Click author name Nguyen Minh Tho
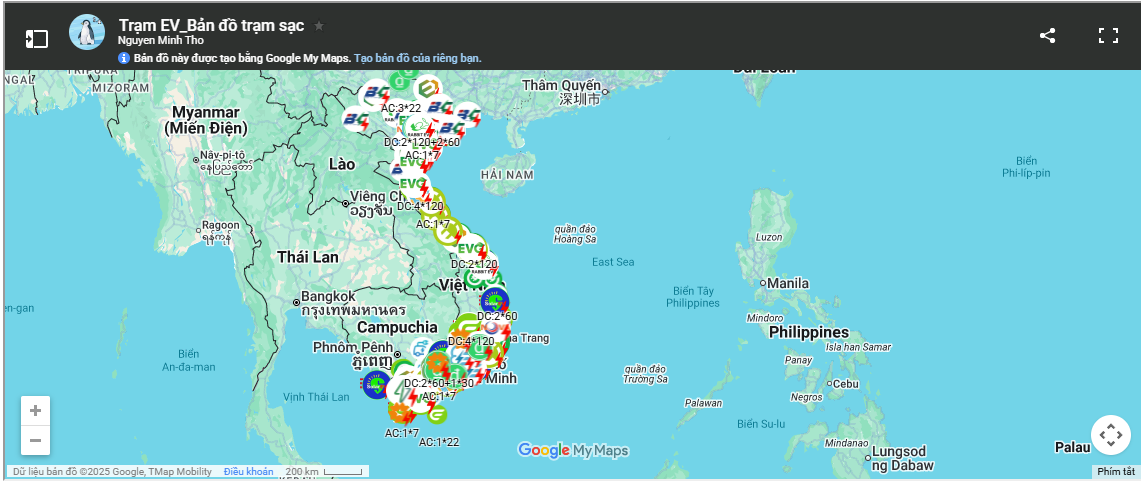This screenshot has height=481, width=1141. [161, 41]
